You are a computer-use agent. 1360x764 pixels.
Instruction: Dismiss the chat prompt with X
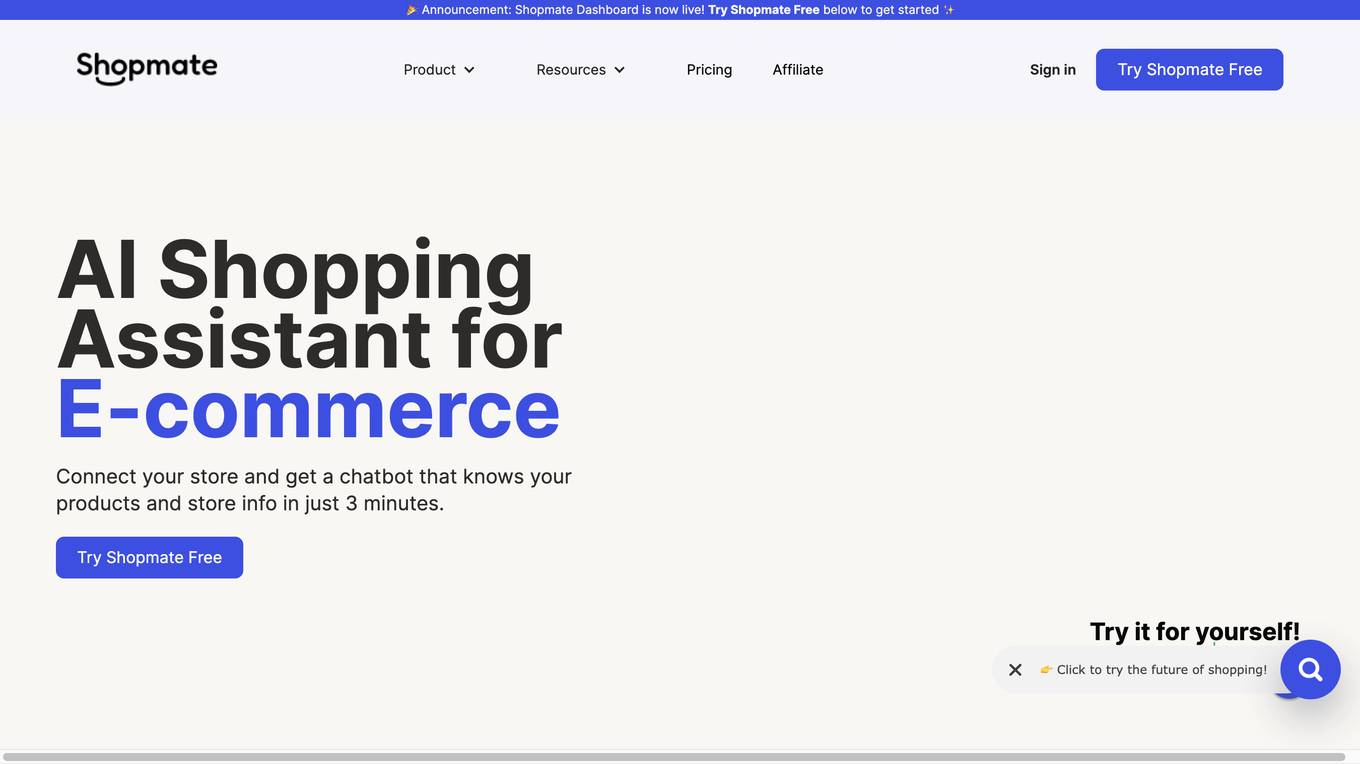(1015, 670)
